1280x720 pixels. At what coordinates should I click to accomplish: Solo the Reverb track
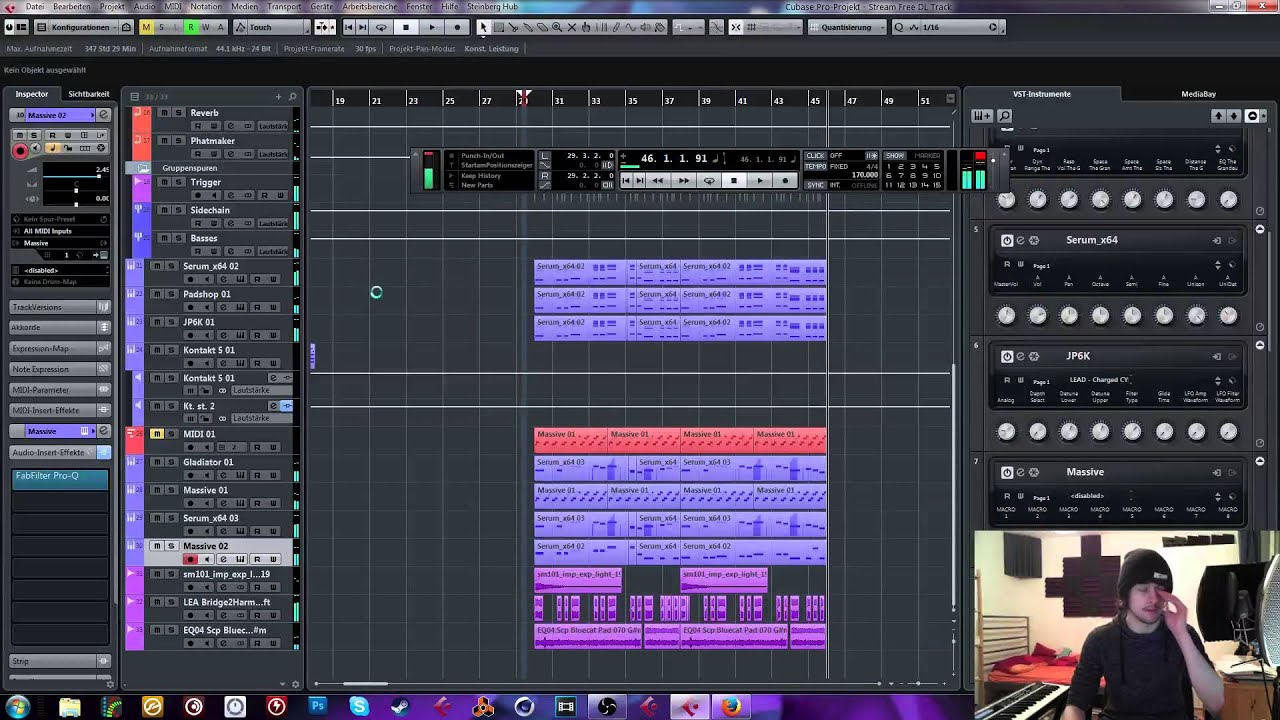coord(178,113)
